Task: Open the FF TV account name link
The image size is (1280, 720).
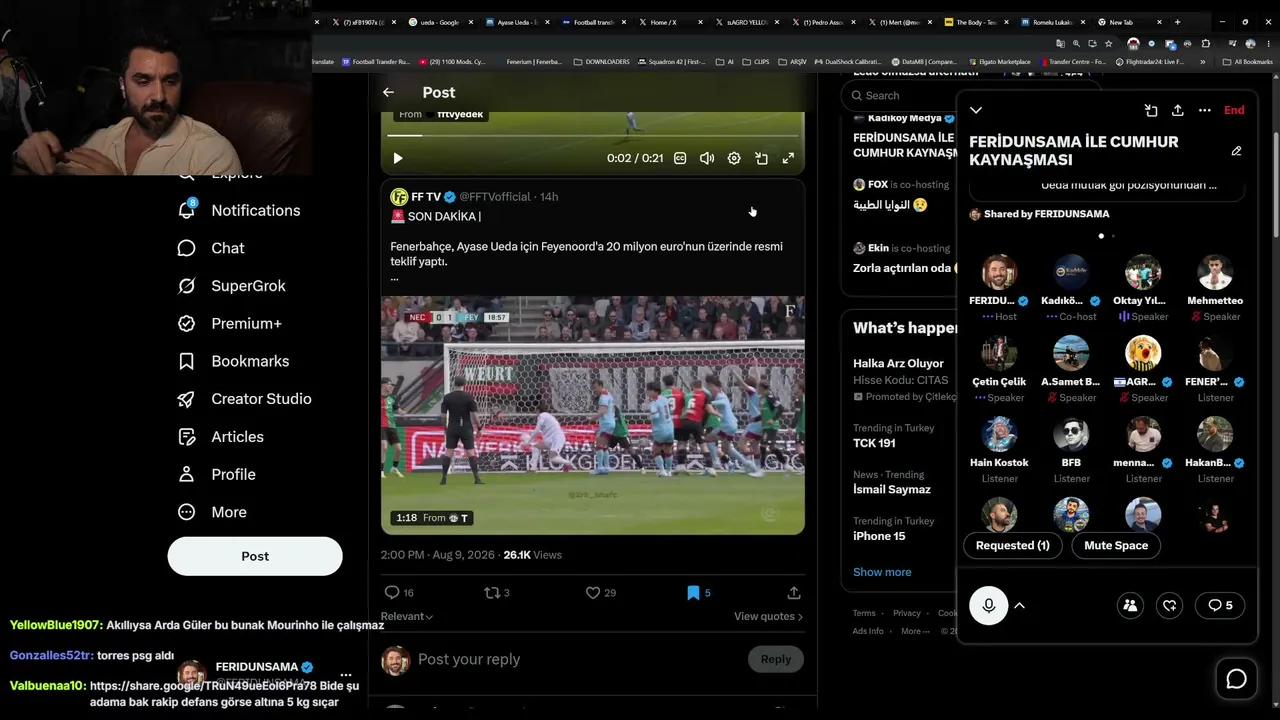Action: [426, 197]
